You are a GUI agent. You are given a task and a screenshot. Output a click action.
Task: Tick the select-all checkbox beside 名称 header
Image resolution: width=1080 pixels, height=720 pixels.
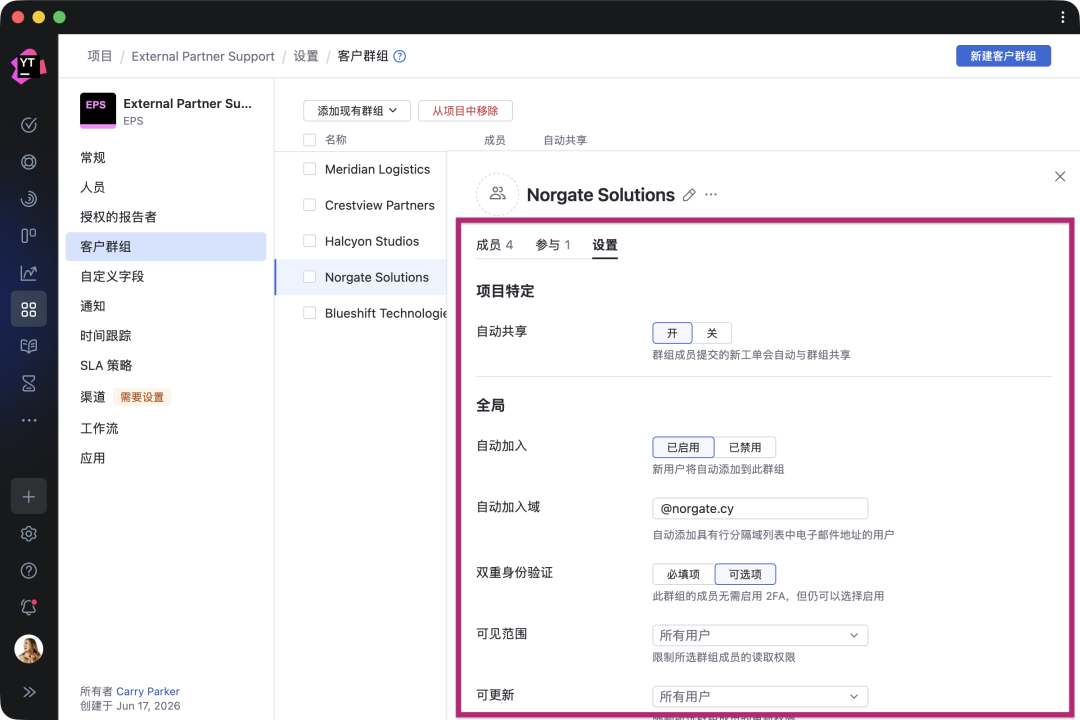[x=310, y=140]
